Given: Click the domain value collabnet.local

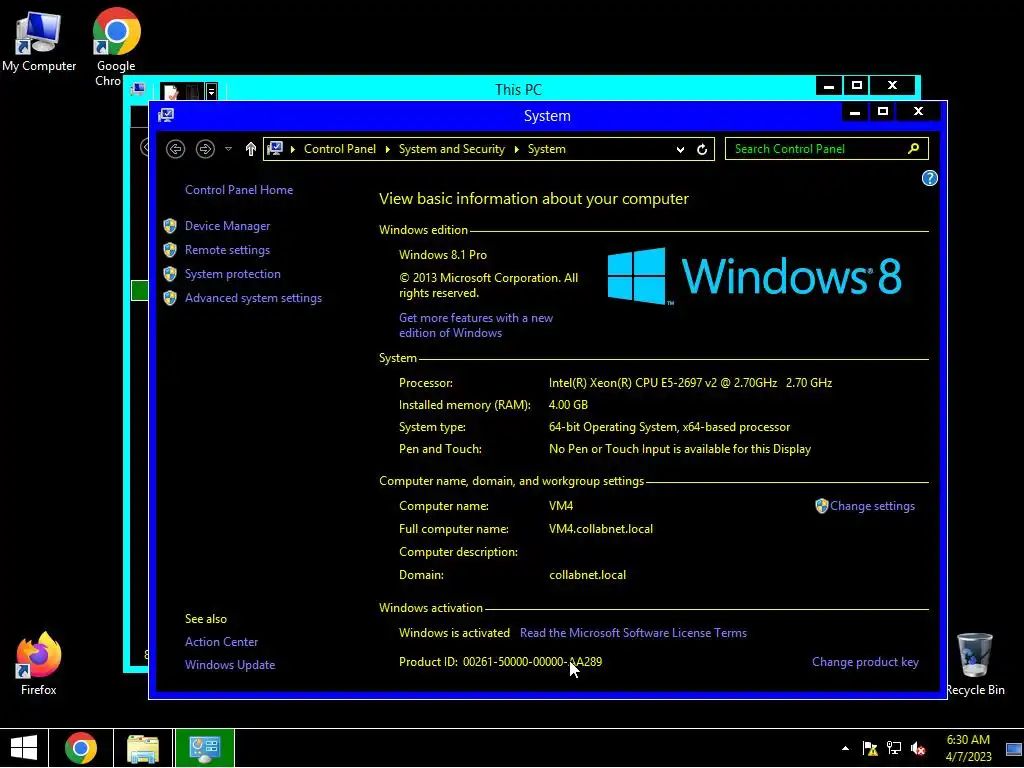Looking at the screenshot, I should coord(587,575).
